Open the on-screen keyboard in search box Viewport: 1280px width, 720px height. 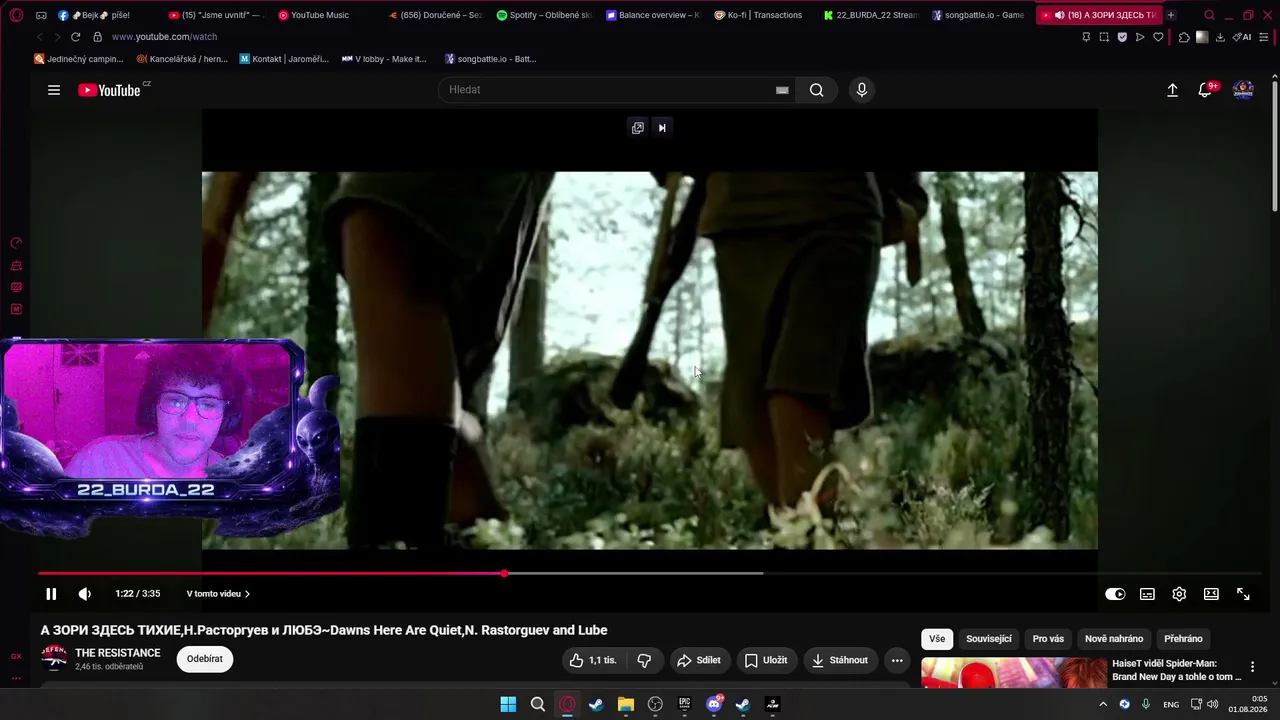click(x=782, y=90)
